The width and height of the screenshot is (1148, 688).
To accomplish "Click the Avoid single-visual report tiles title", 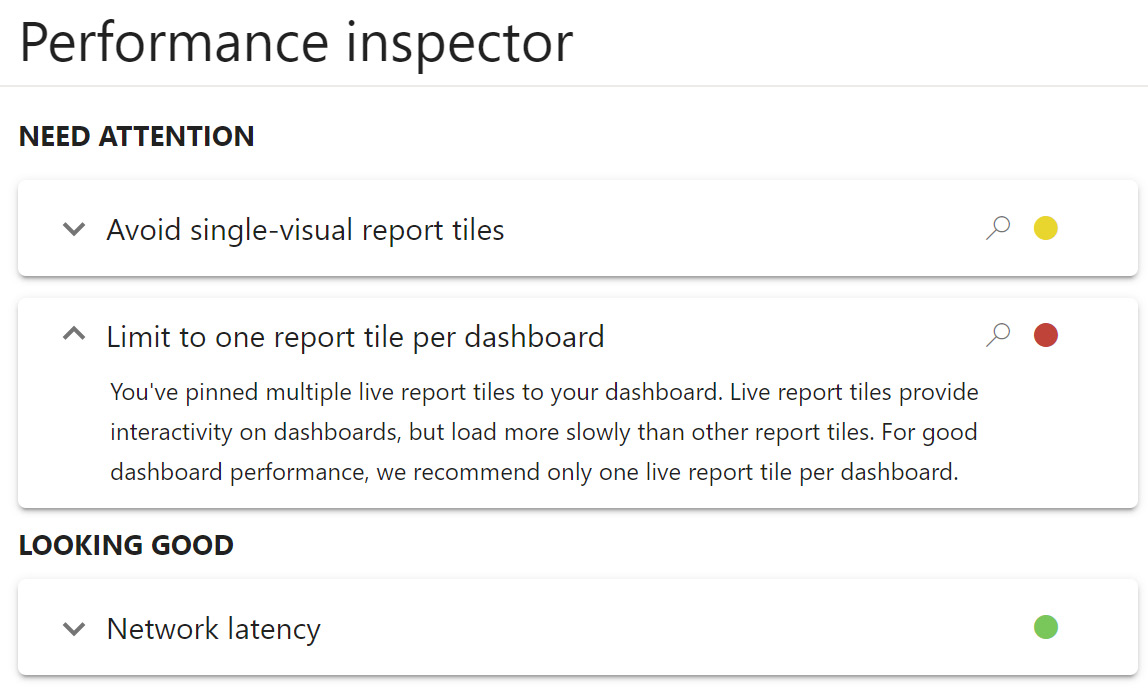I will [x=305, y=230].
